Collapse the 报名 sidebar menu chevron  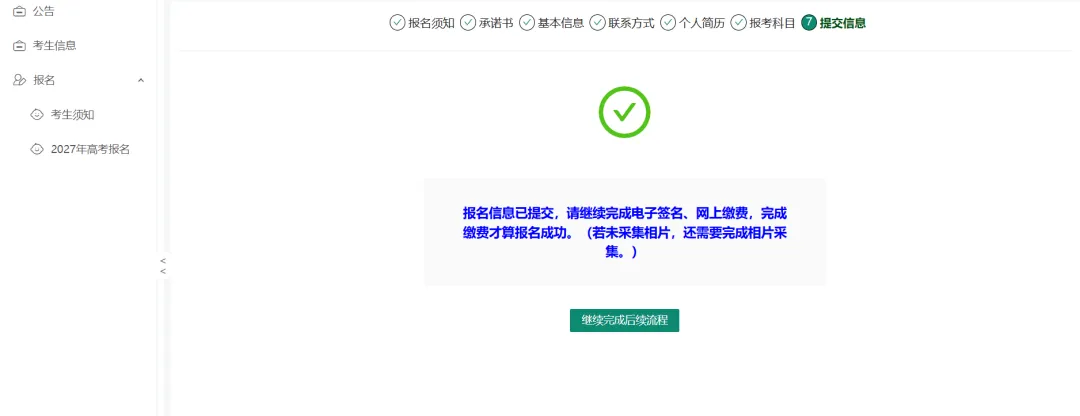coord(141,81)
